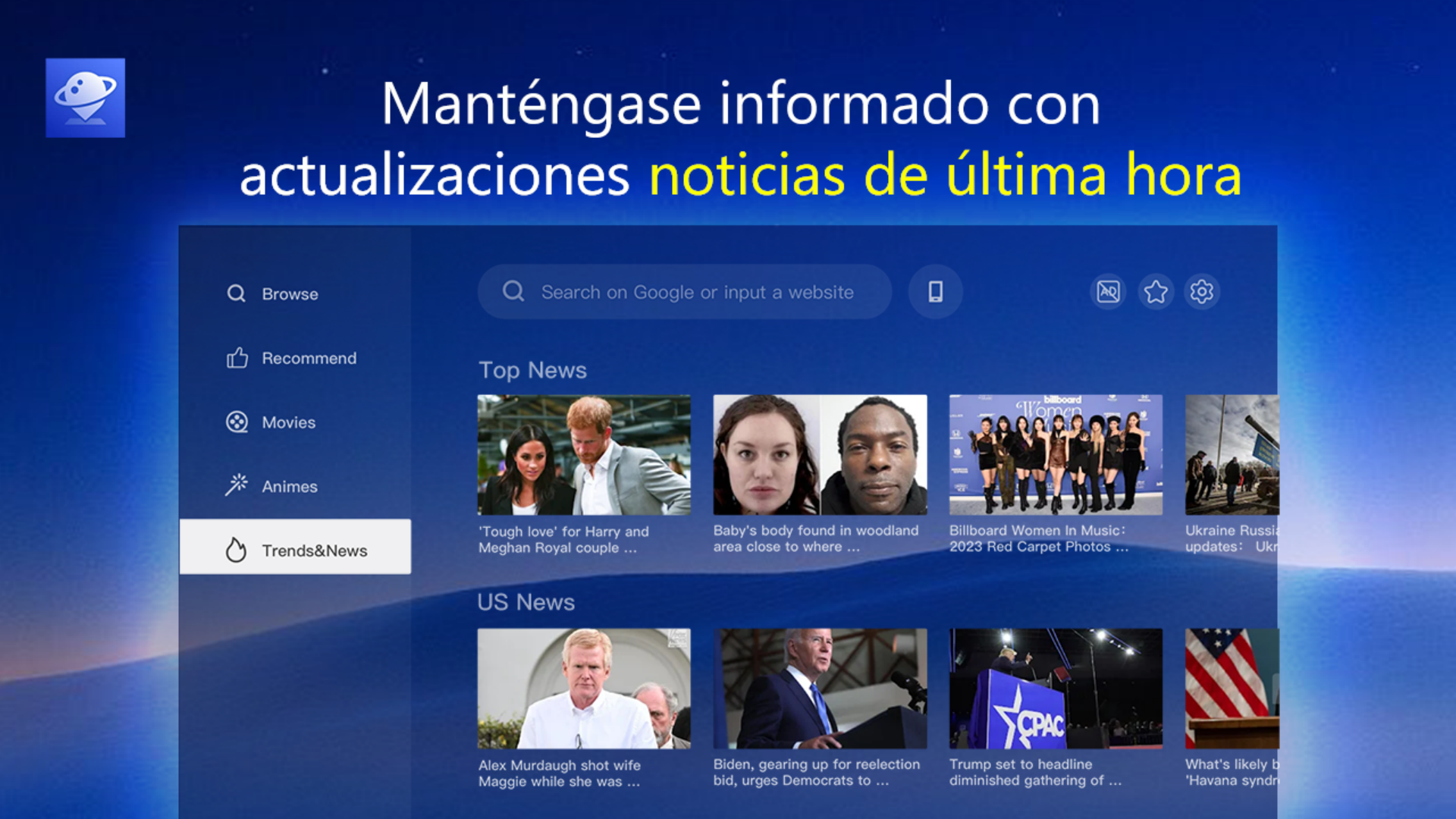Click the US News section heading
The image size is (1456, 819).
(526, 602)
